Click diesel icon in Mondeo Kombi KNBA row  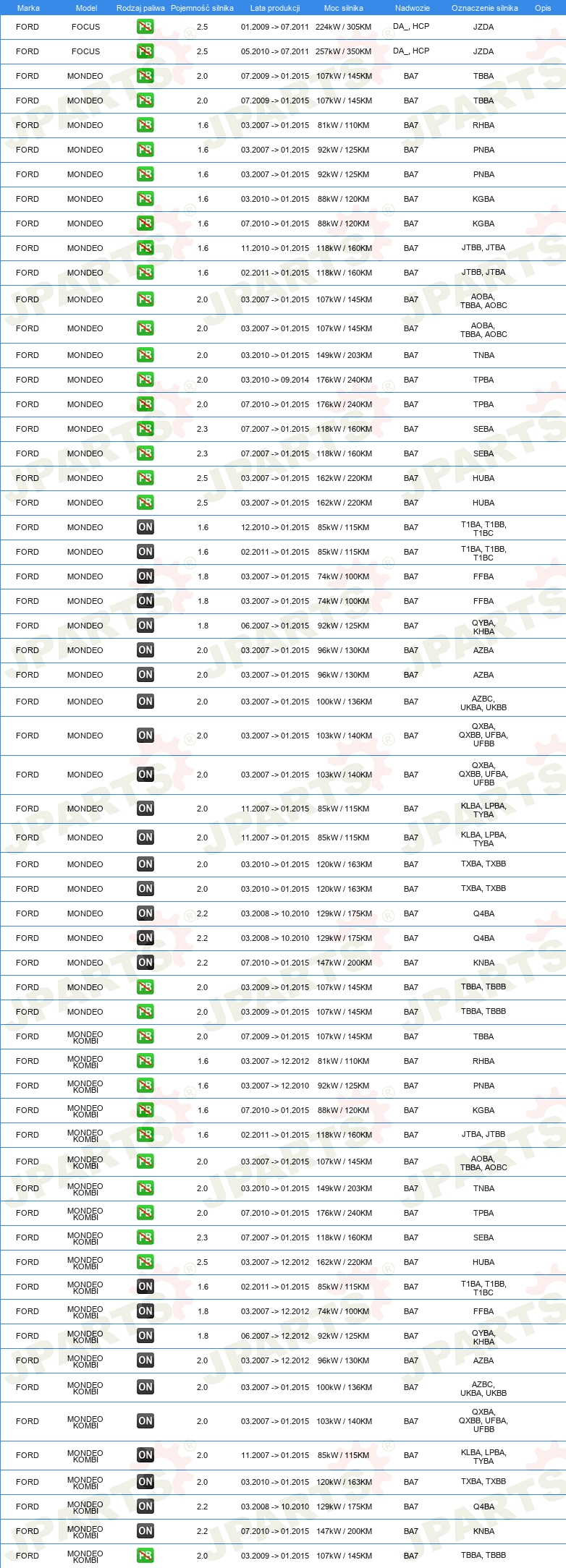click(145, 1531)
